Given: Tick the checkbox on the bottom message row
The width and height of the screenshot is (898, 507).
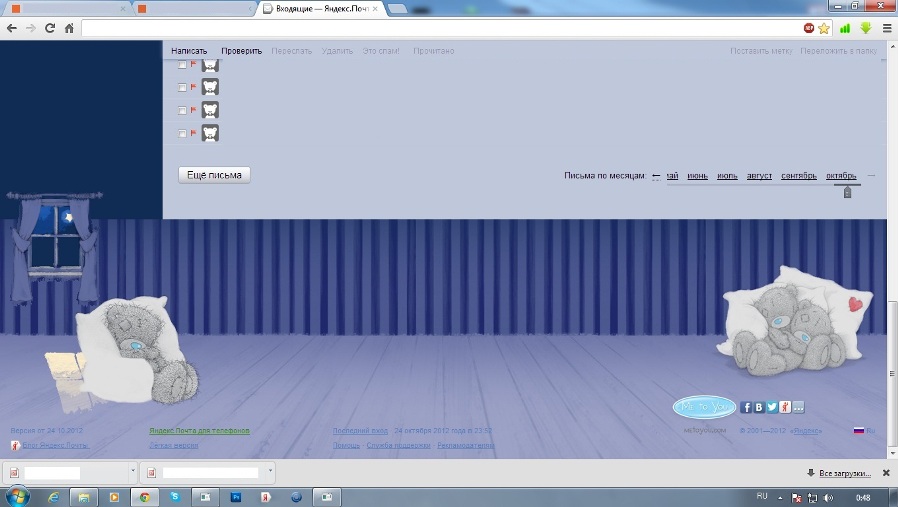Looking at the screenshot, I should pos(182,133).
